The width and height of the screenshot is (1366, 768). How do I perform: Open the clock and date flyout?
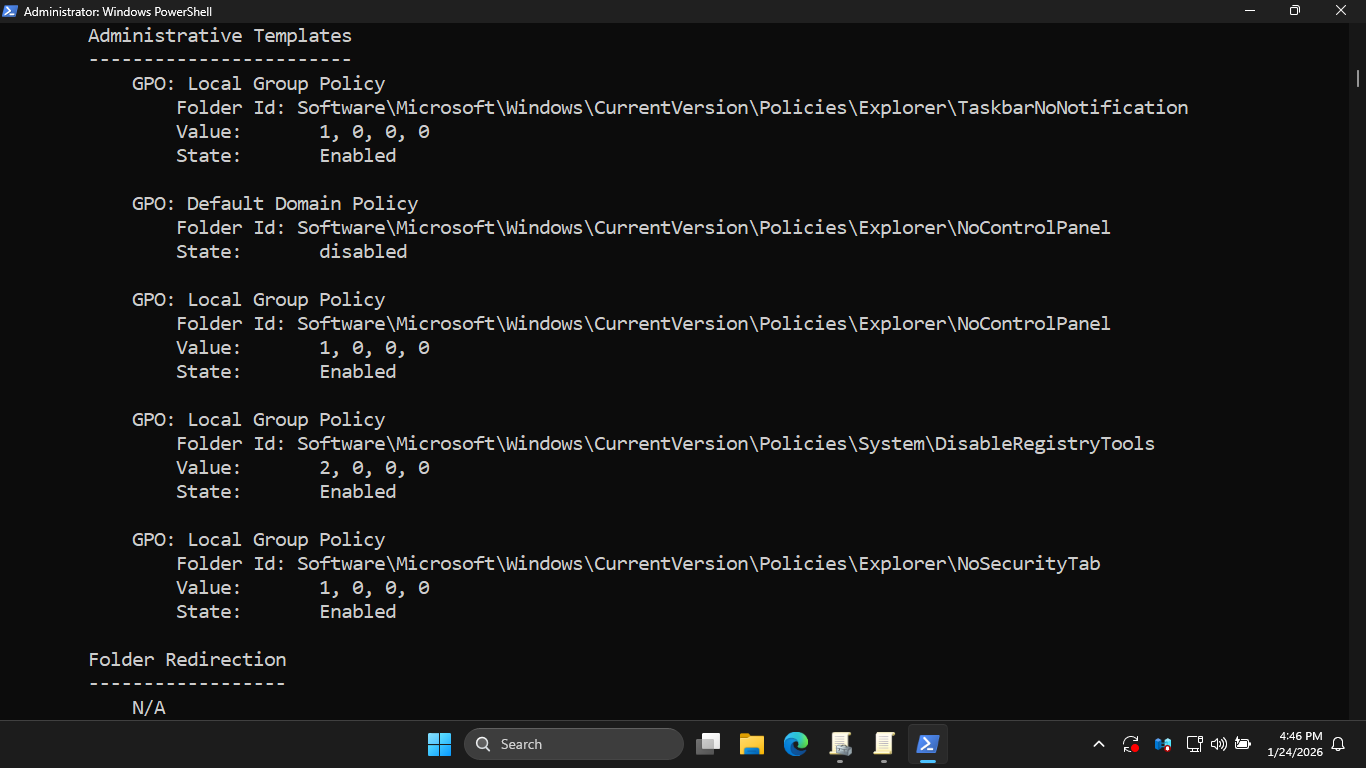tap(1294, 744)
